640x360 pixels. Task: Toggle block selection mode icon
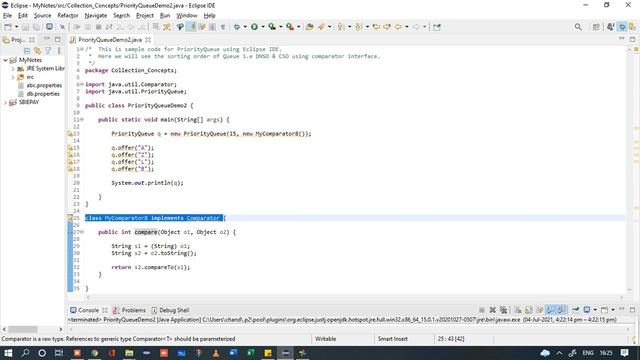coord(212,27)
